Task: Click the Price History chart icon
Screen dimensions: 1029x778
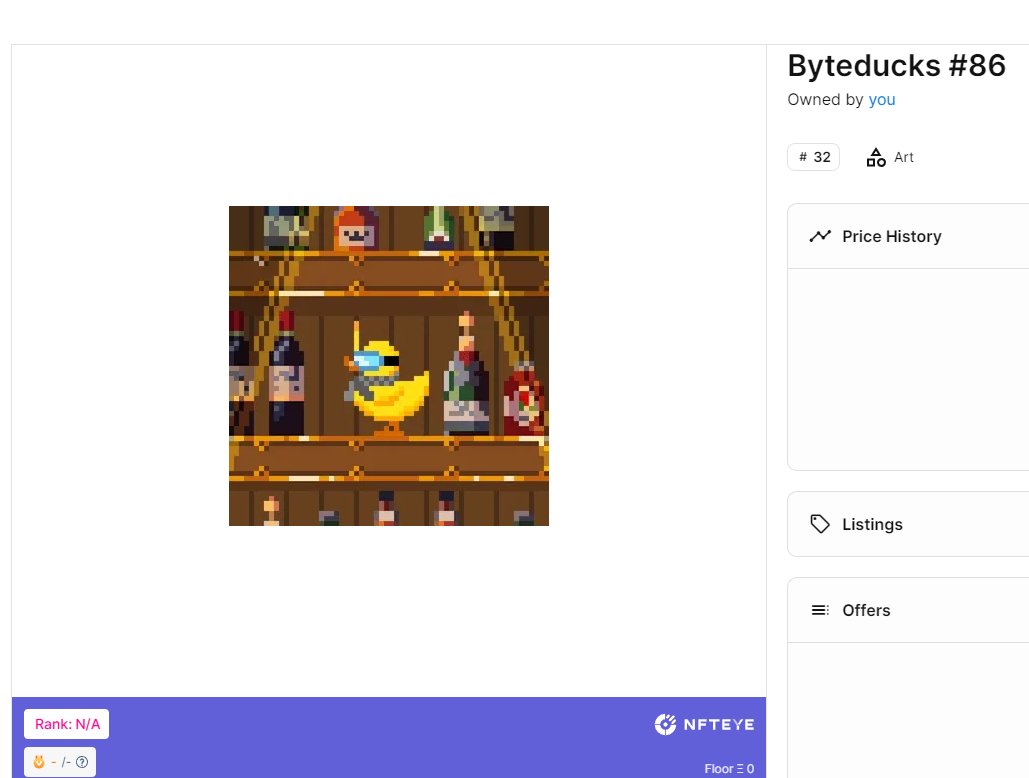Action: coord(820,236)
